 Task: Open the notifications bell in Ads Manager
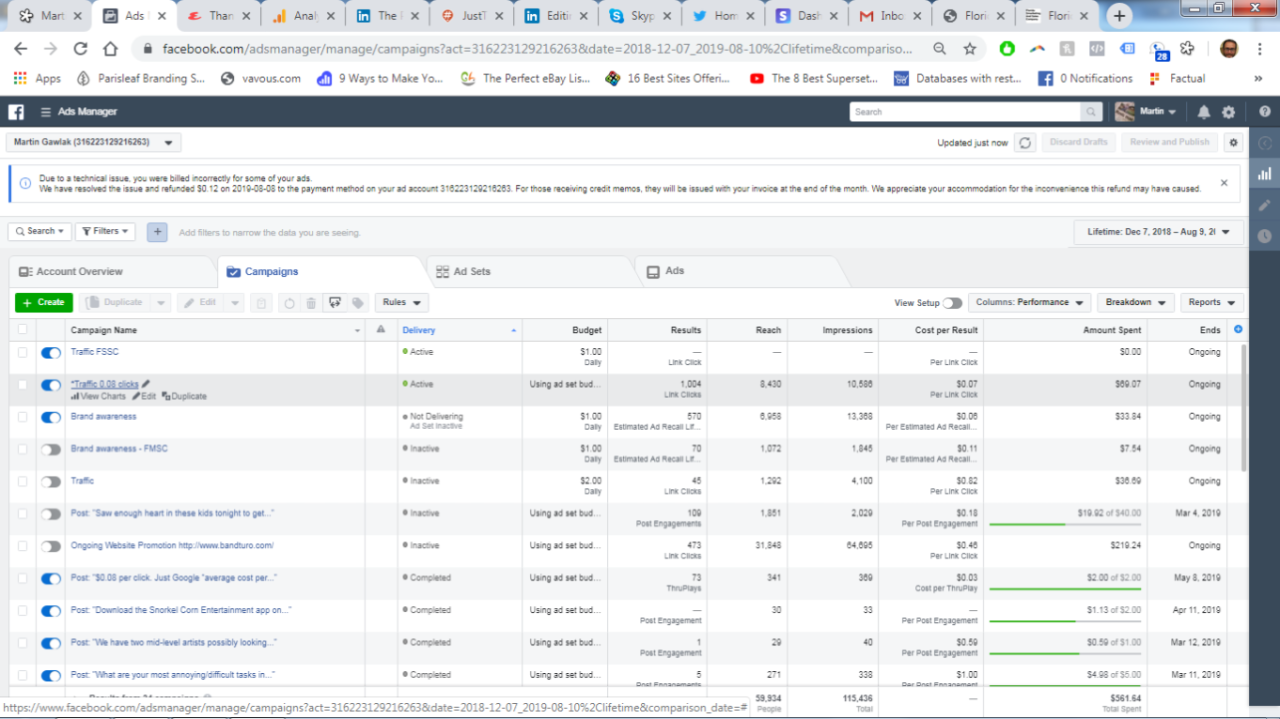pos(1204,112)
